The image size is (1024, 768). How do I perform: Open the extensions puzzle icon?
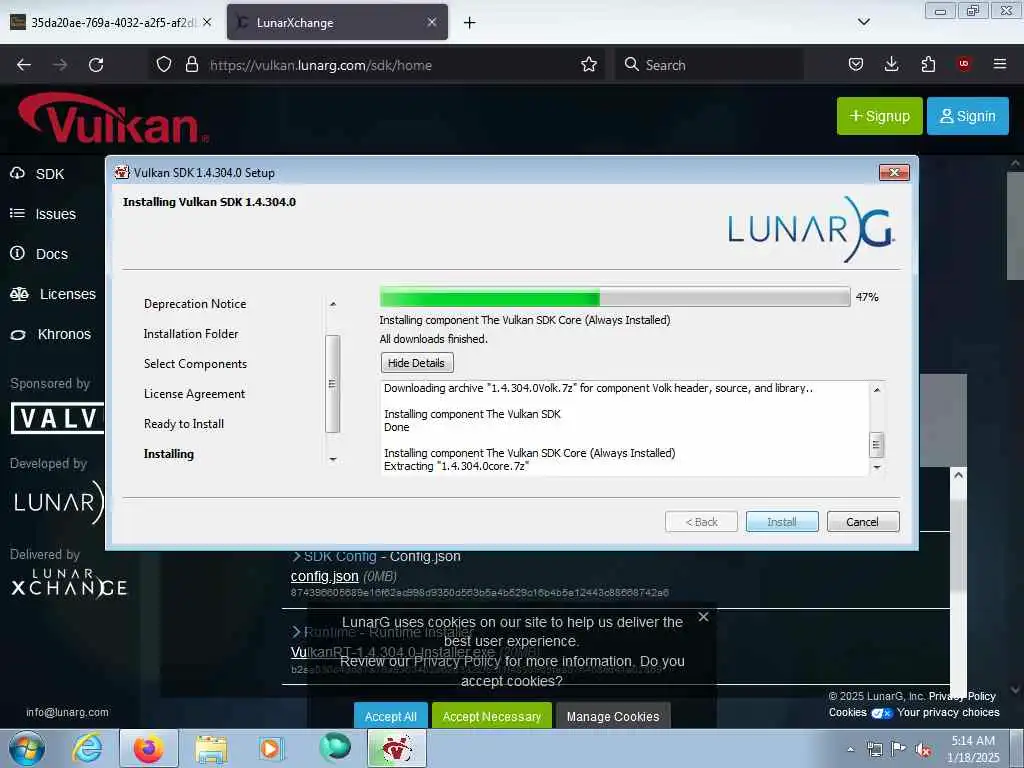[x=928, y=64]
